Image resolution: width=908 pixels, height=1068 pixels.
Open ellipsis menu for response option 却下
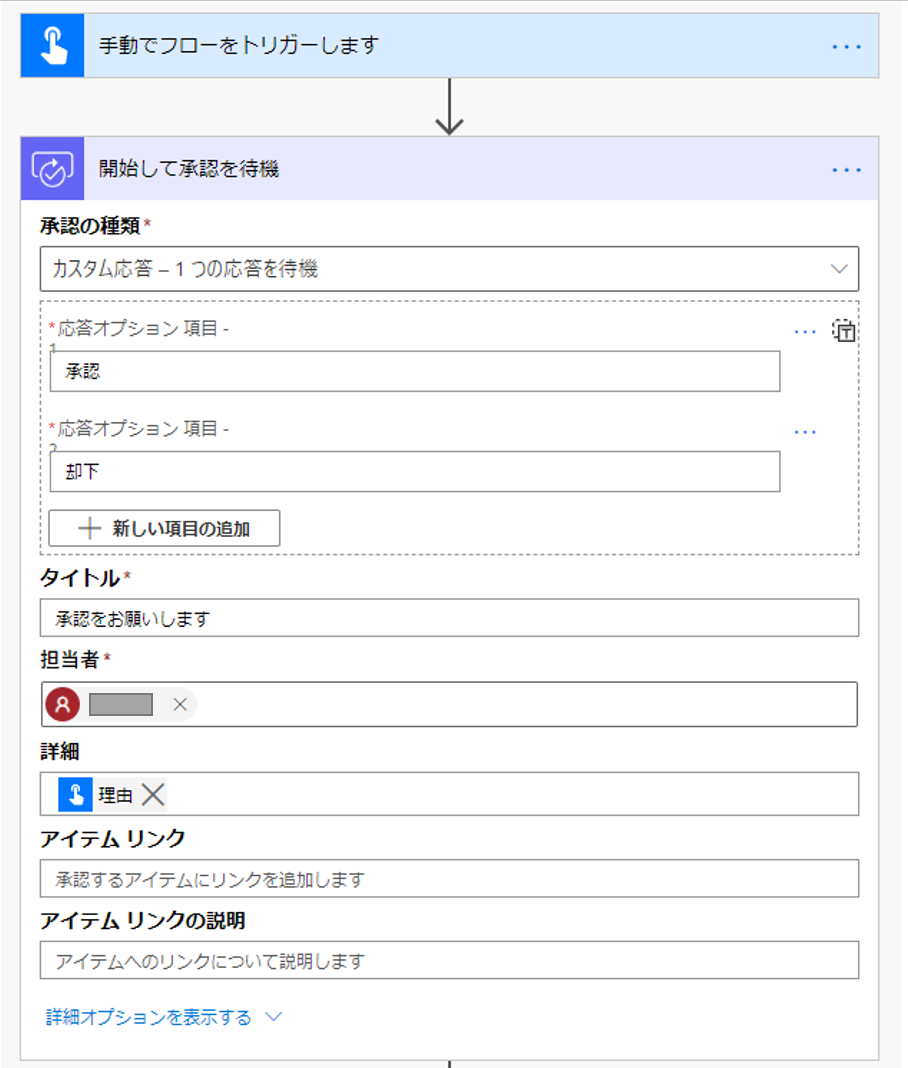(x=805, y=432)
